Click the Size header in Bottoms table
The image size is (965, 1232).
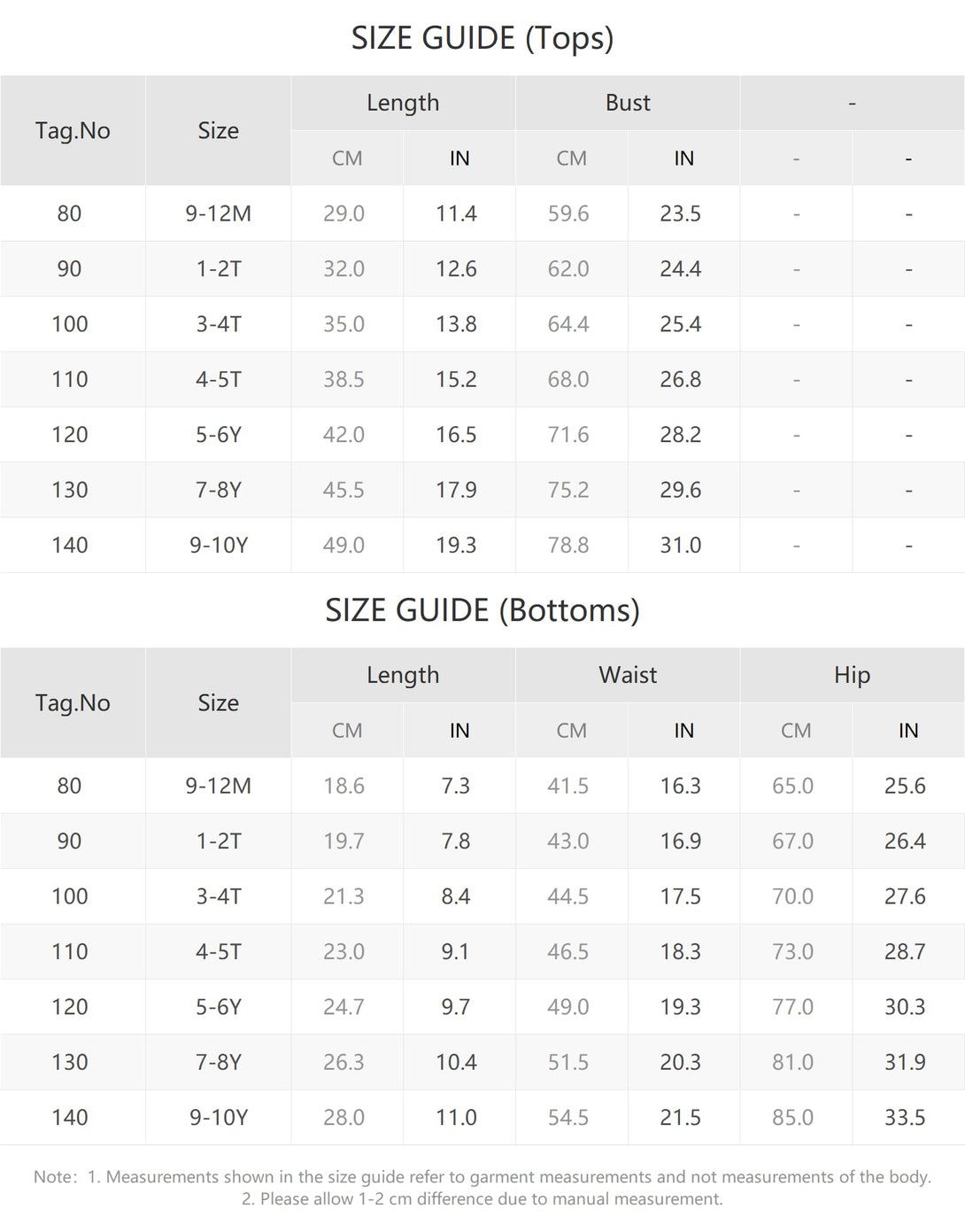(x=218, y=702)
